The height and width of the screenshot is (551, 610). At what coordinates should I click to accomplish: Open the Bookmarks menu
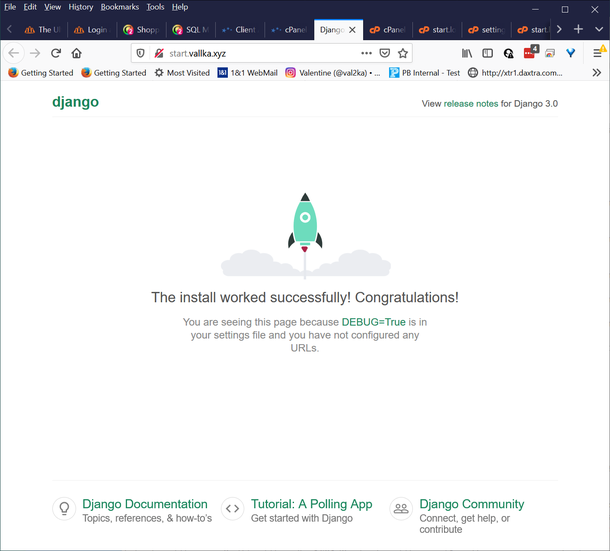click(119, 7)
